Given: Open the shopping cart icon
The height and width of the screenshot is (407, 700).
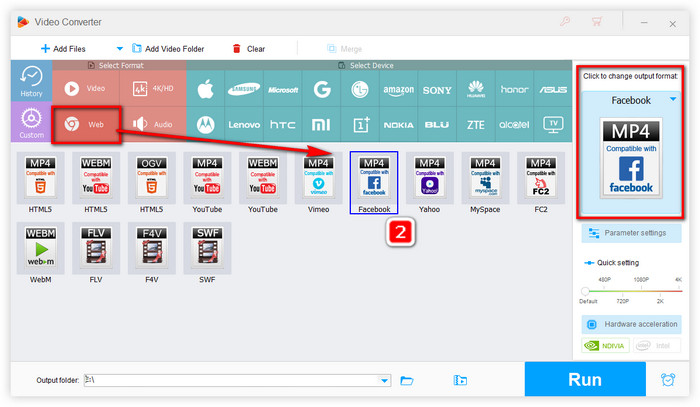Looking at the screenshot, I should [x=596, y=21].
